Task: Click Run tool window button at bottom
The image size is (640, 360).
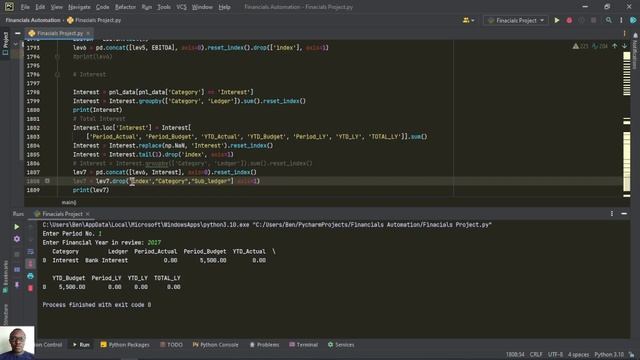Action: [81, 344]
